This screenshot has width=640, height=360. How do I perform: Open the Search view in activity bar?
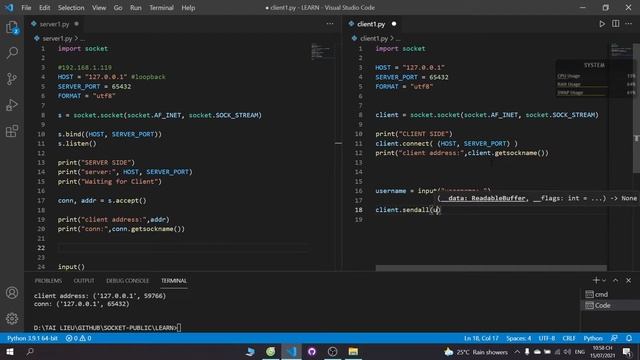(x=12, y=53)
